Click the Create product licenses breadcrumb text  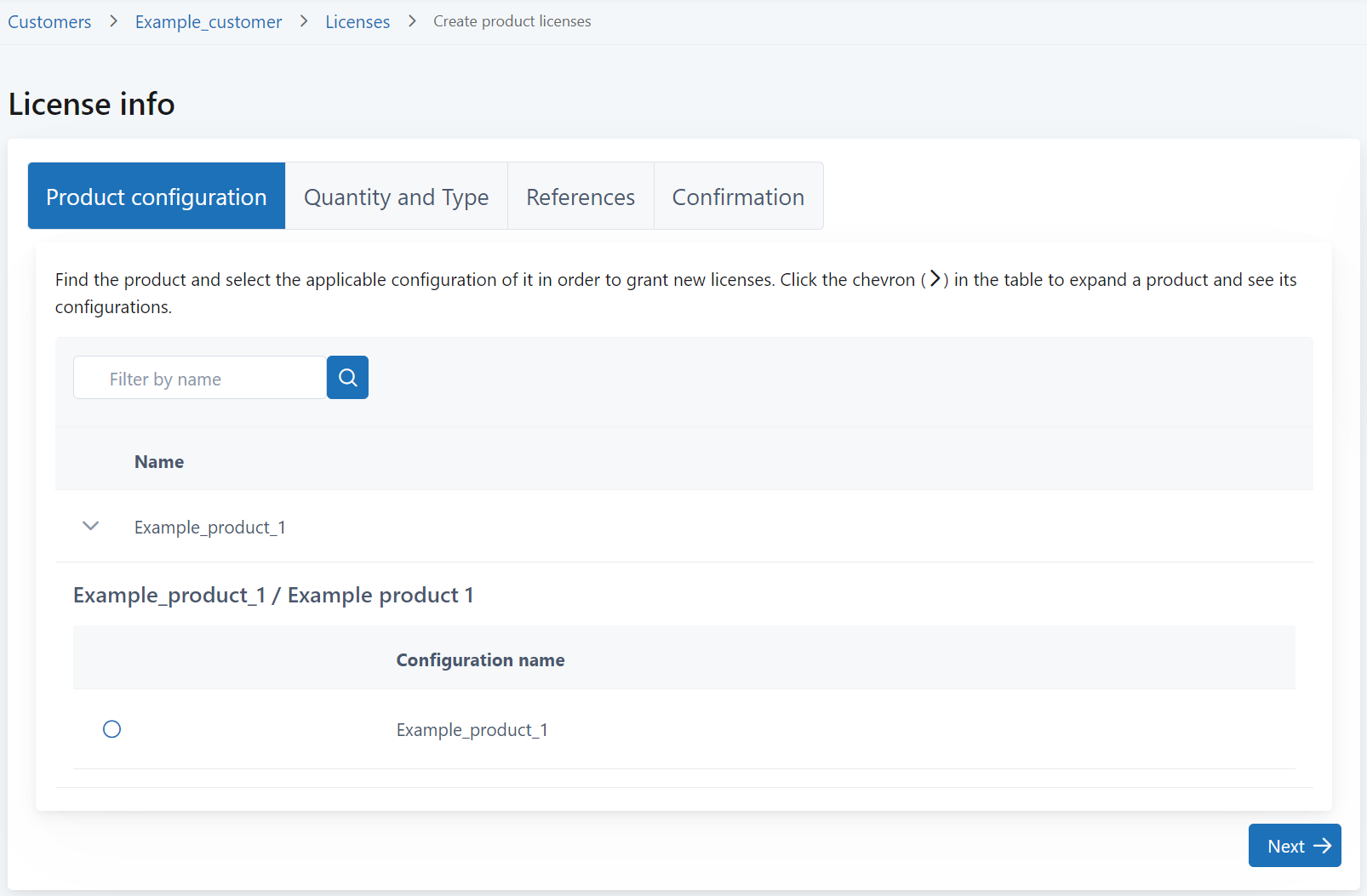click(512, 21)
